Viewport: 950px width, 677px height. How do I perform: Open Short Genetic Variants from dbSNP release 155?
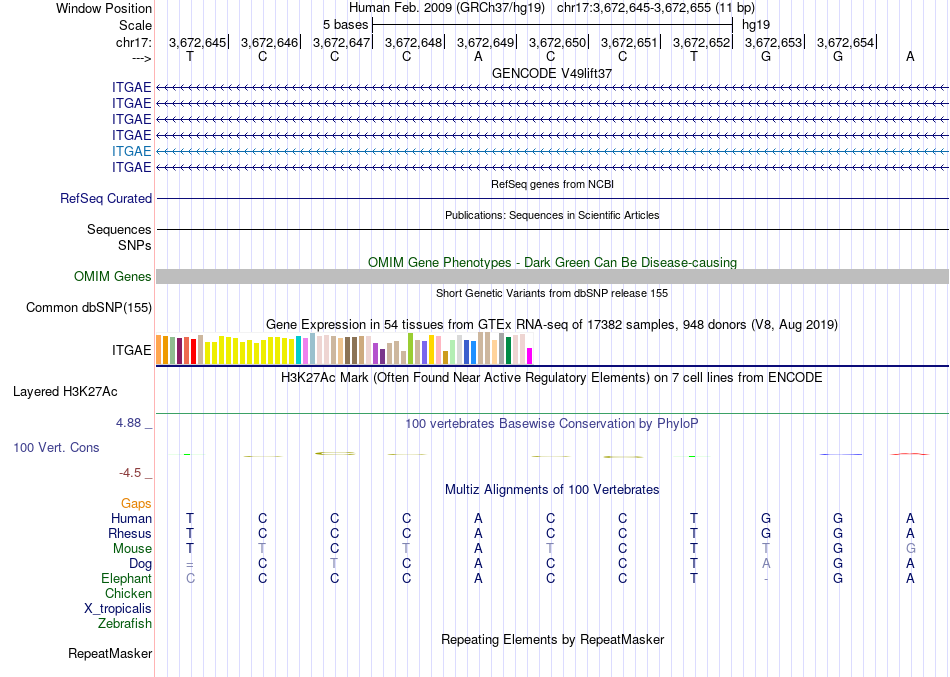point(552,293)
